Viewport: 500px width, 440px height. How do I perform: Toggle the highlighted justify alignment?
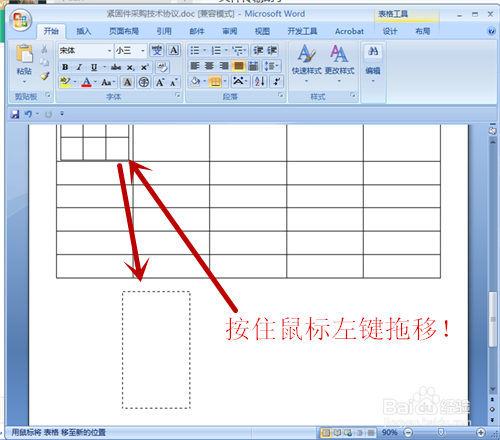pos(239,66)
